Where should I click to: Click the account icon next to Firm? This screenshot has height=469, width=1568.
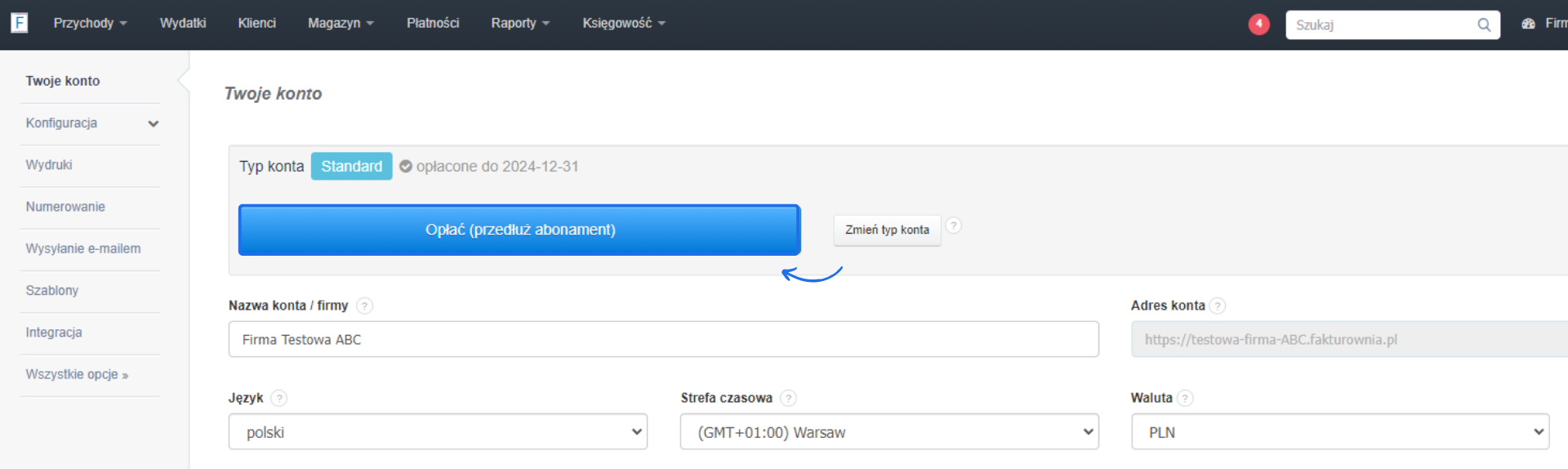pos(1528,24)
